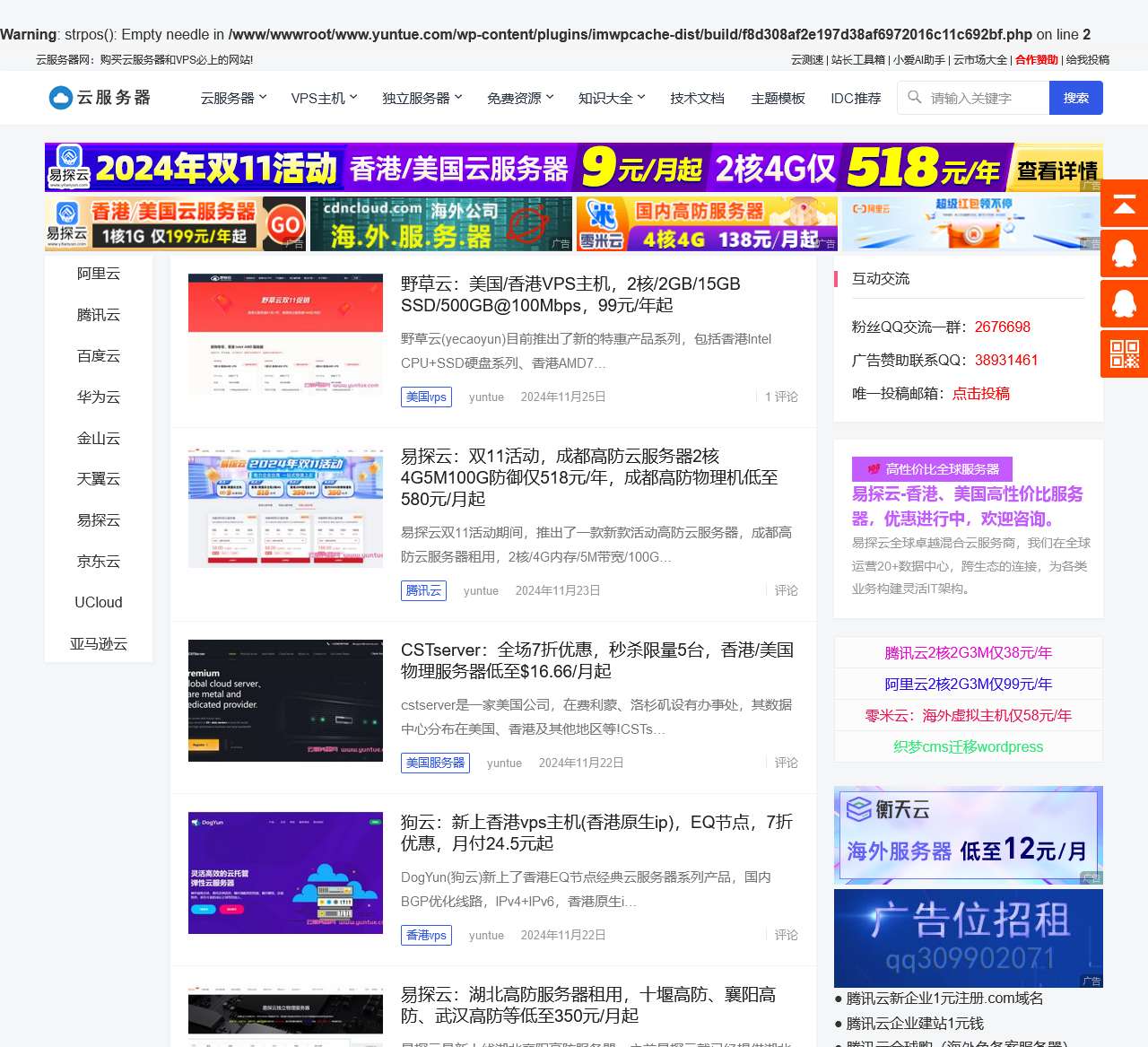Expand the 独立服务器 dropdown menu

422,98
